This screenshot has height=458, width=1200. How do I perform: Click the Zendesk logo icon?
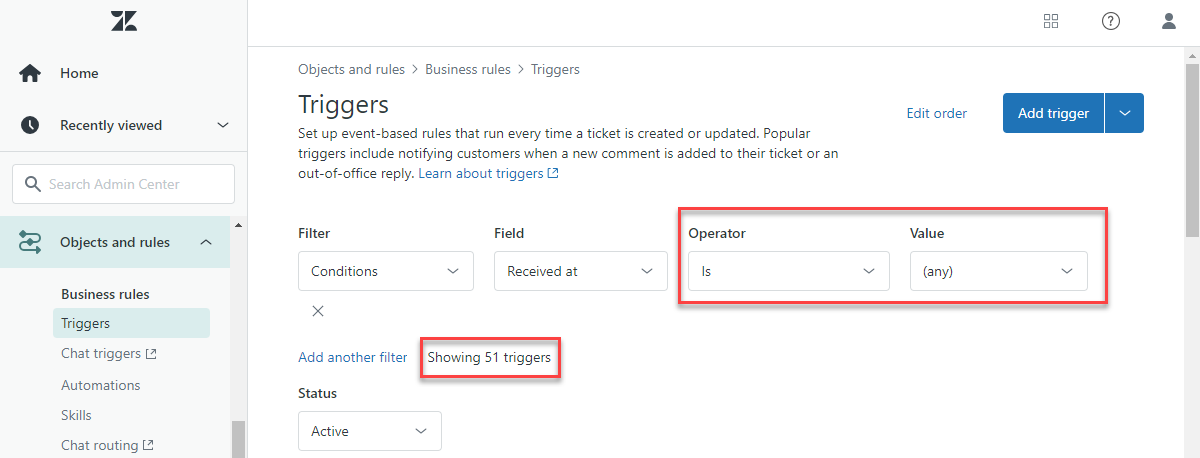click(124, 21)
